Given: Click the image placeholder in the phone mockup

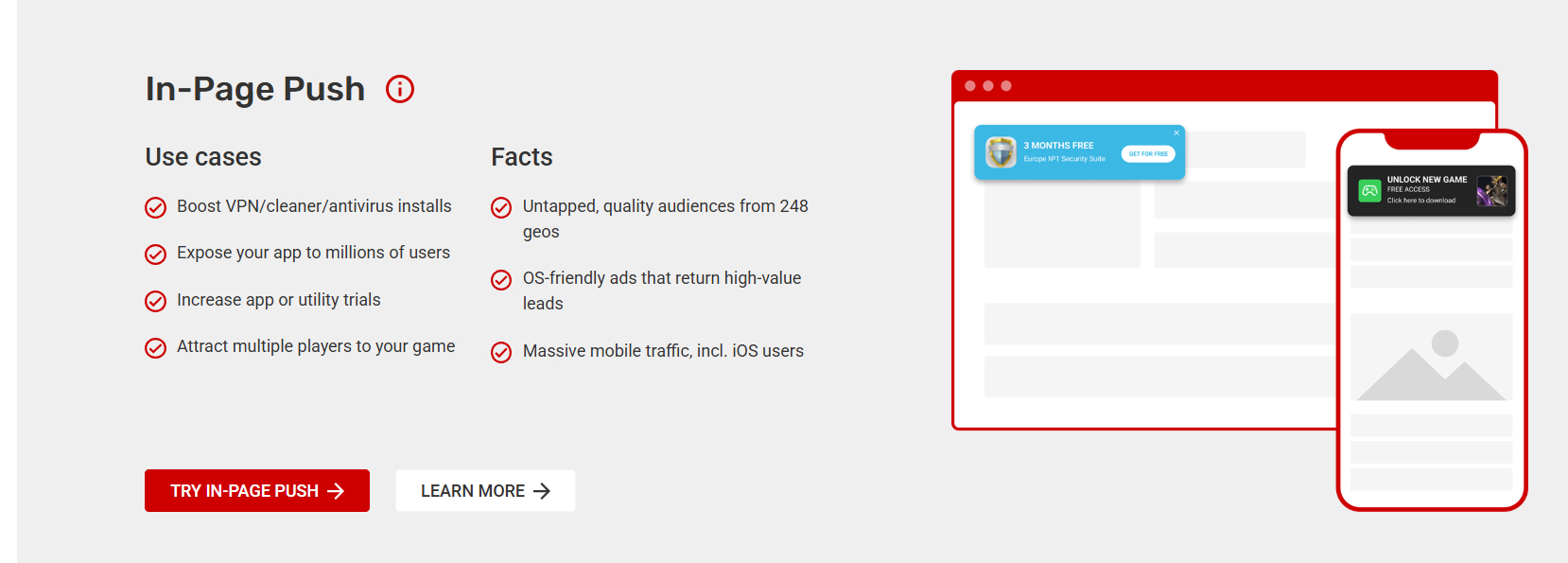Looking at the screenshot, I should 1431,358.
